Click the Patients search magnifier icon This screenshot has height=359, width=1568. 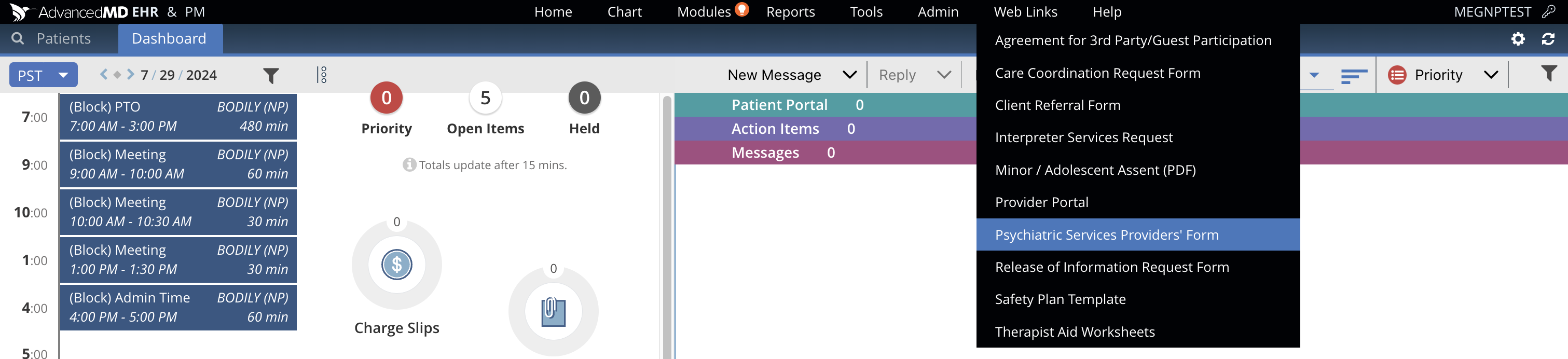18,38
